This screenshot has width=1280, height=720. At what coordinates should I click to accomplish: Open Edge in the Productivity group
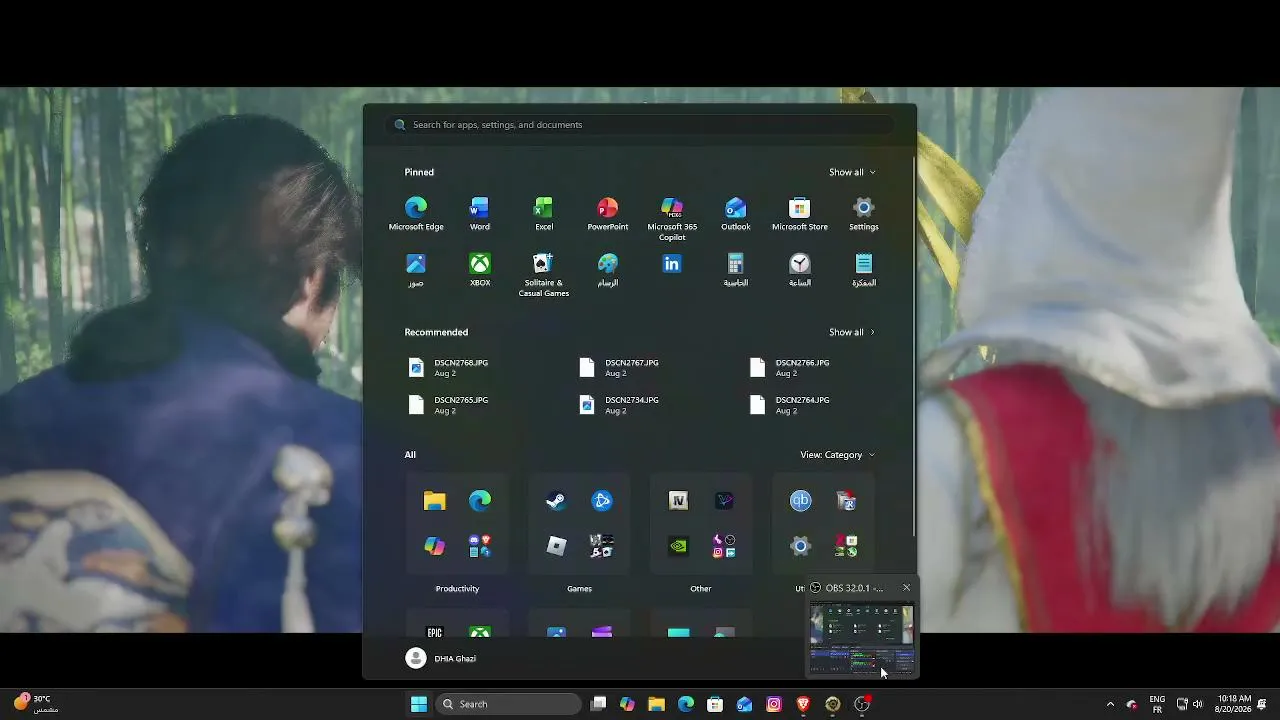pyautogui.click(x=480, y=501)
